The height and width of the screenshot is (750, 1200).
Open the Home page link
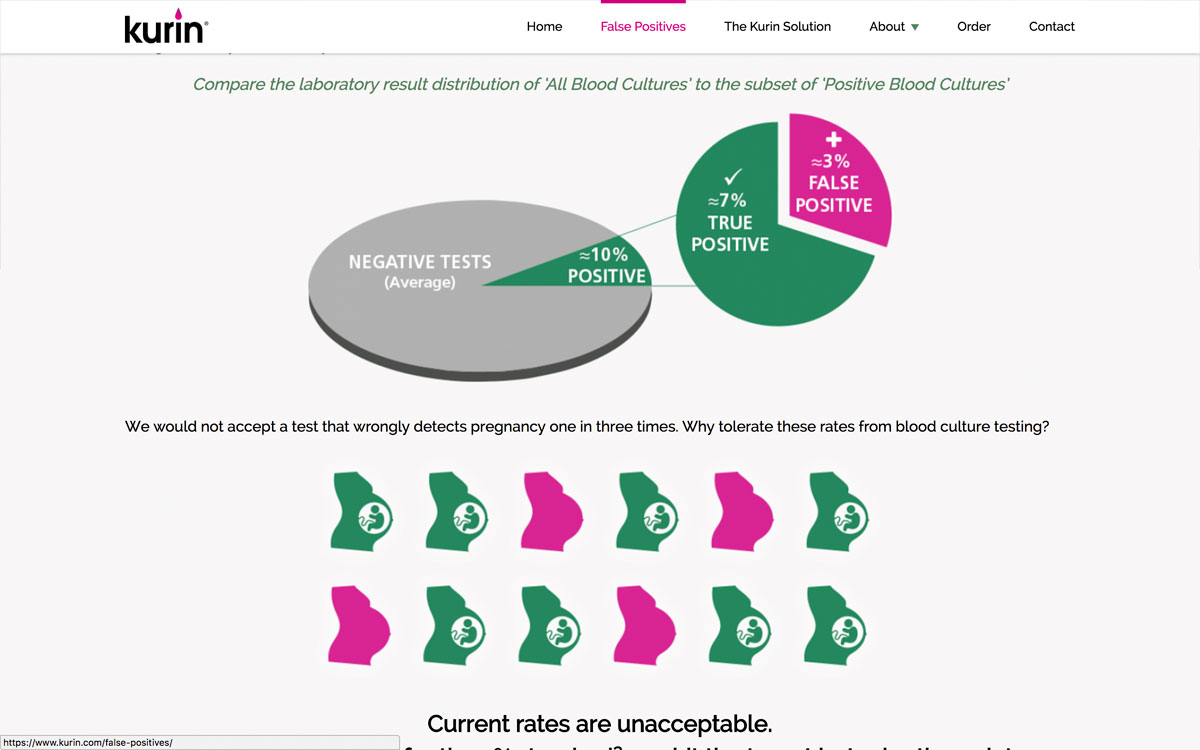point(544,27)
